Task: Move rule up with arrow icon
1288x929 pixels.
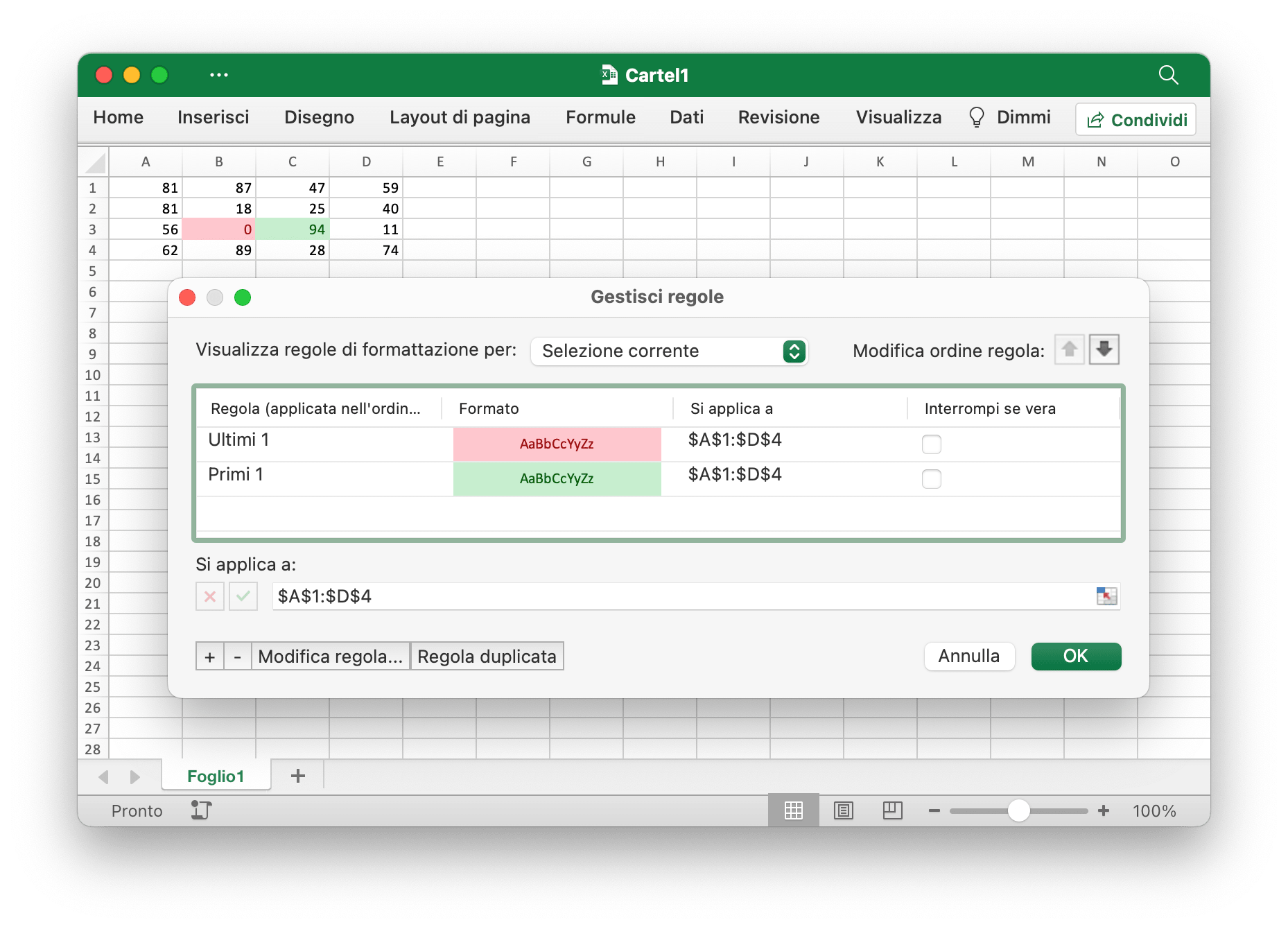Action: tap(1070, 349)
